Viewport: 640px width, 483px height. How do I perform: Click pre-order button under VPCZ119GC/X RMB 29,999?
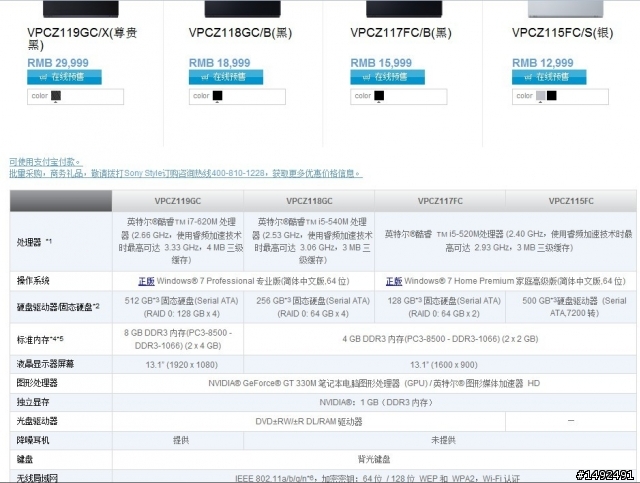(64, 77)
